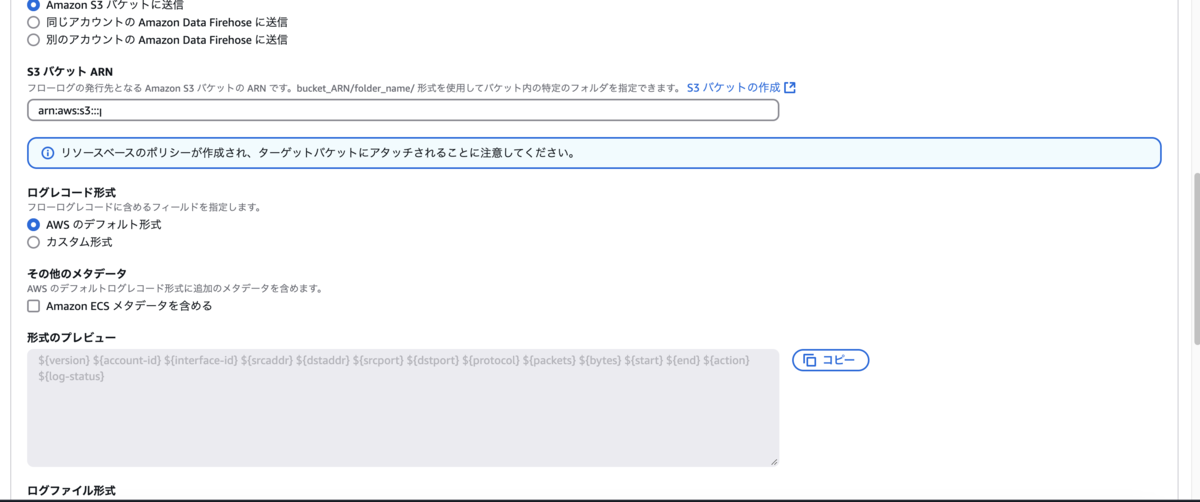Image resolution: width=1200 pixels, height=502 pixels.
Task: Select Amazon S3 バケットに送信 radio option
Action: [x=33, y=5]
